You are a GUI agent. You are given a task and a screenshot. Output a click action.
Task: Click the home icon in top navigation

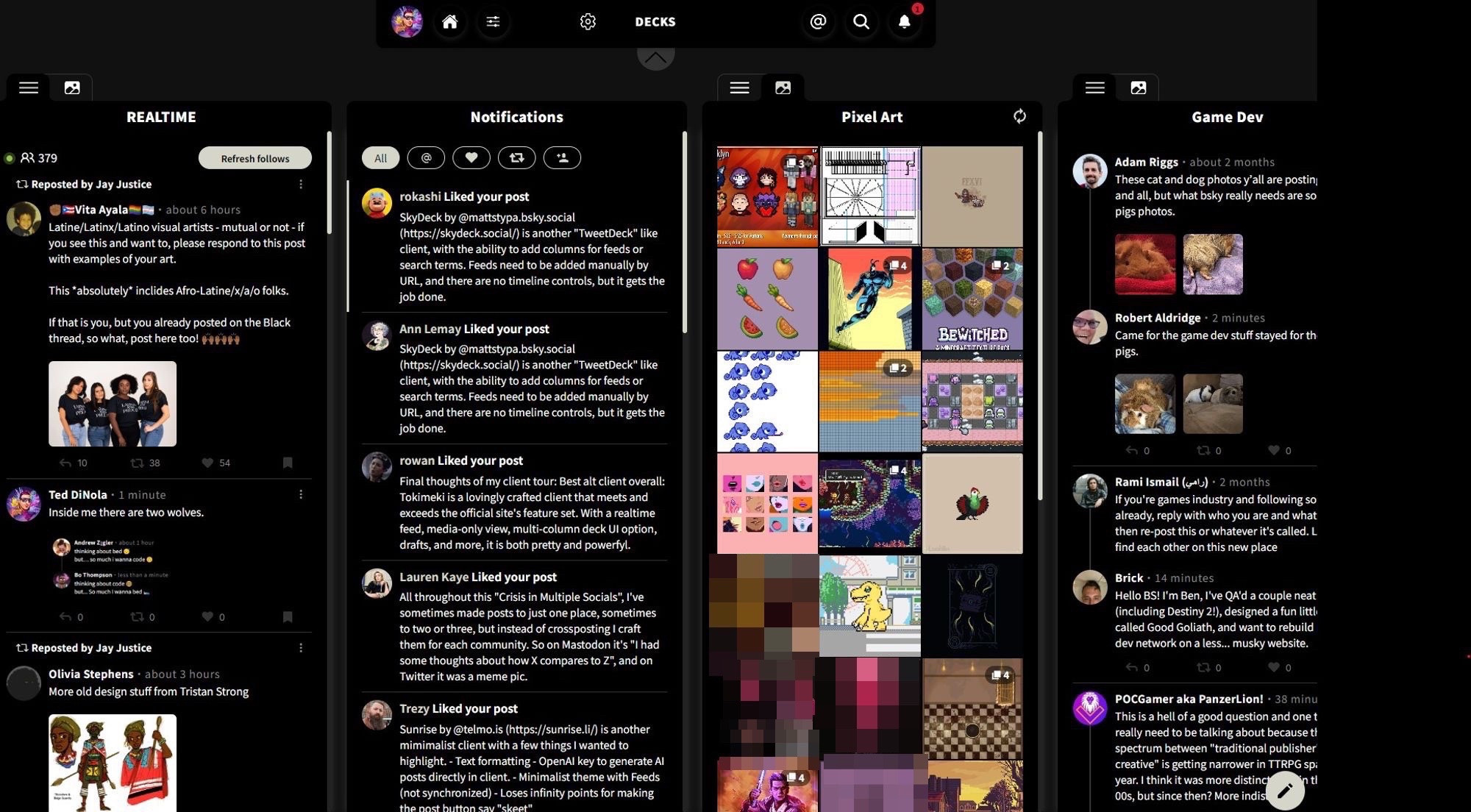[x=447, y=21]
